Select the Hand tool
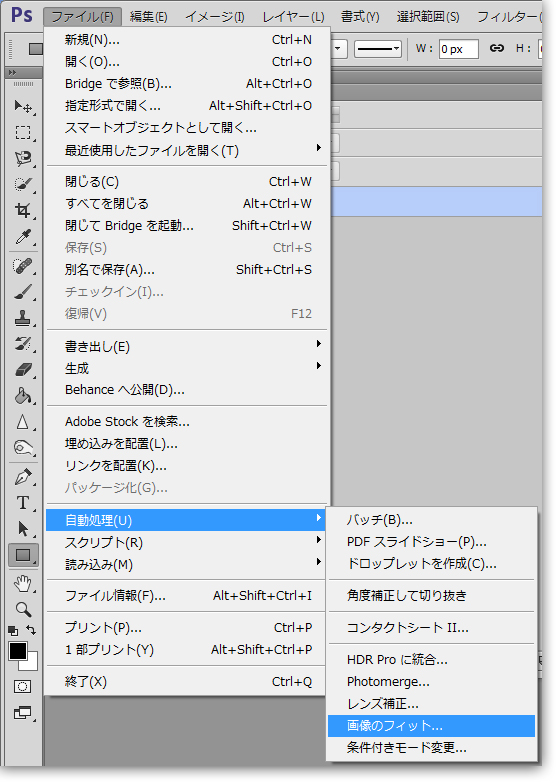Screen dimensions: 559x783 click(23, 583)
